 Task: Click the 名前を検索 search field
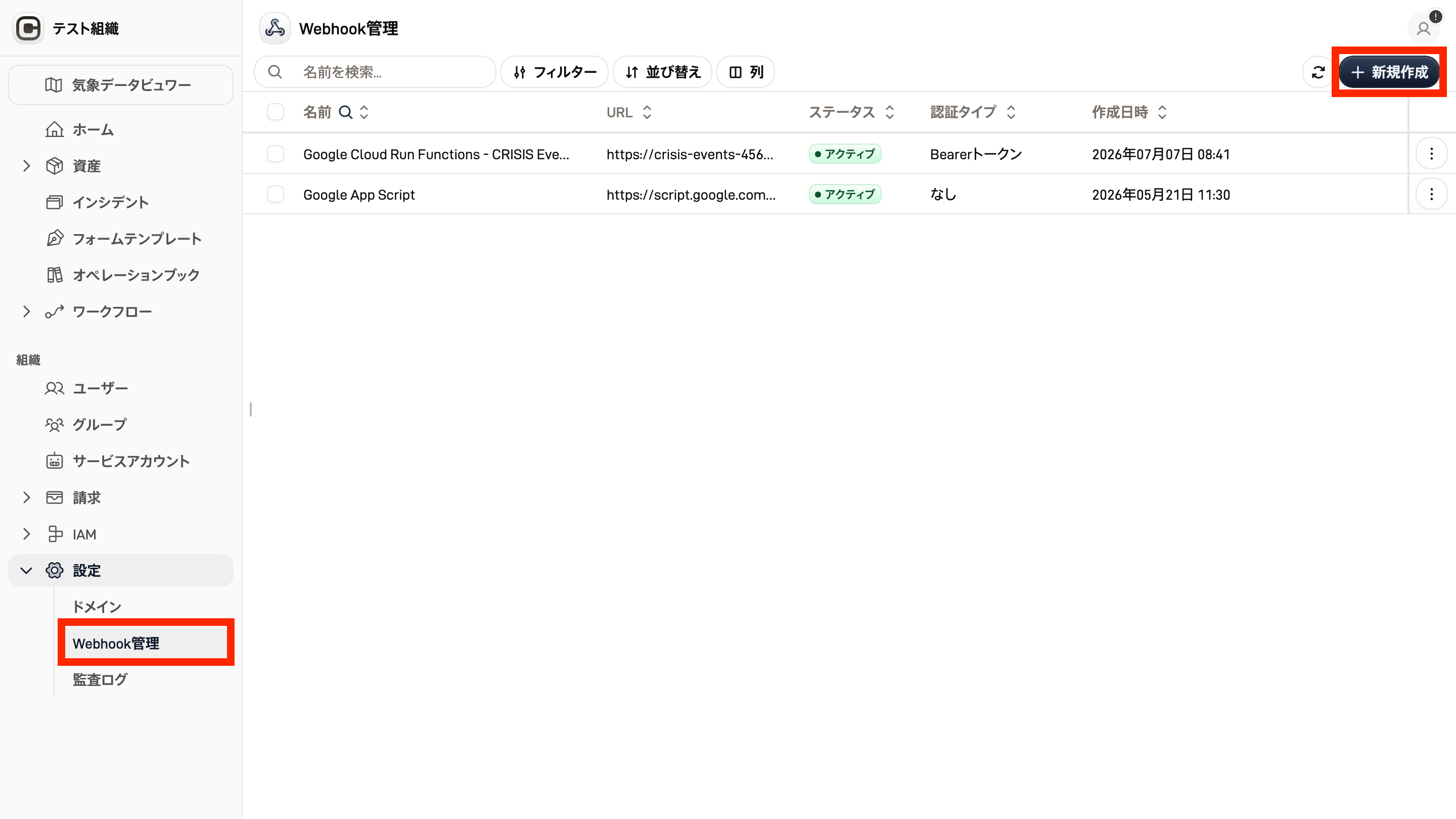click(375, 72)
